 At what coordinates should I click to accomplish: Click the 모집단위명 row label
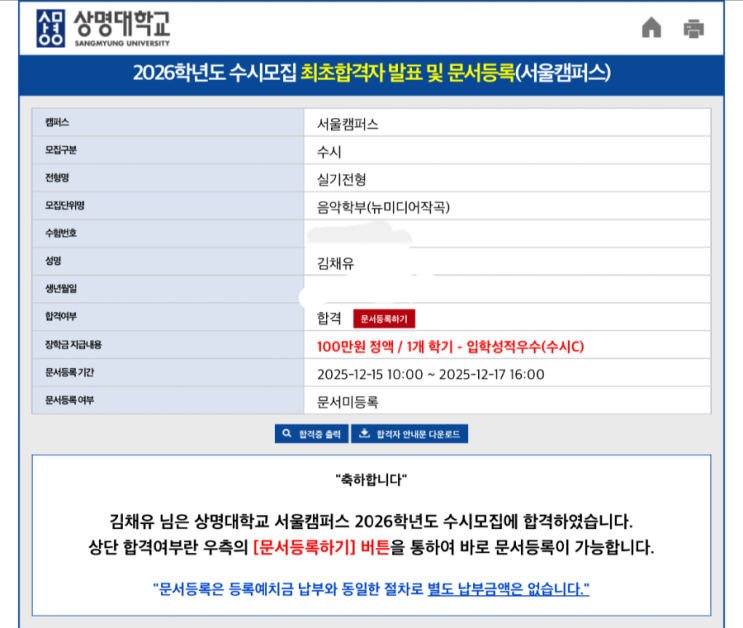point(65,205)
